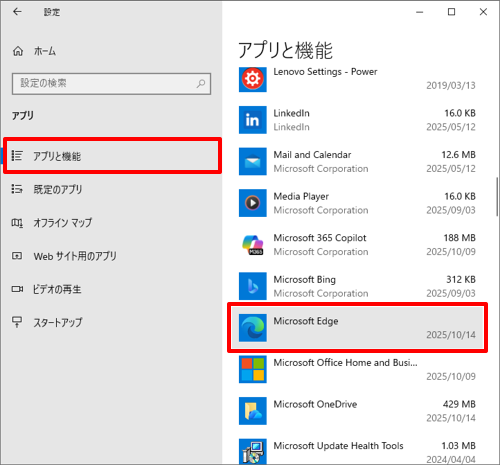Select Microsoft Update Health Tools name
This screenshot has height=465, width=500.
coord(338,446)
